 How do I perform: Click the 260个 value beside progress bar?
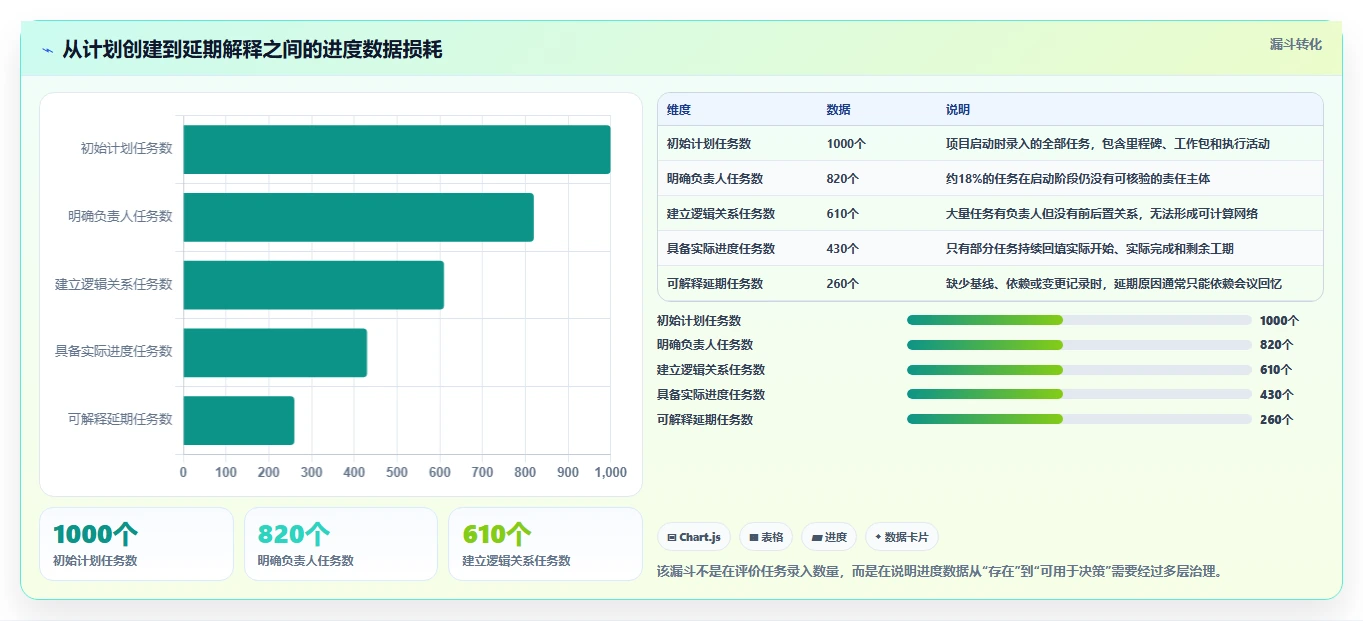1276,420
